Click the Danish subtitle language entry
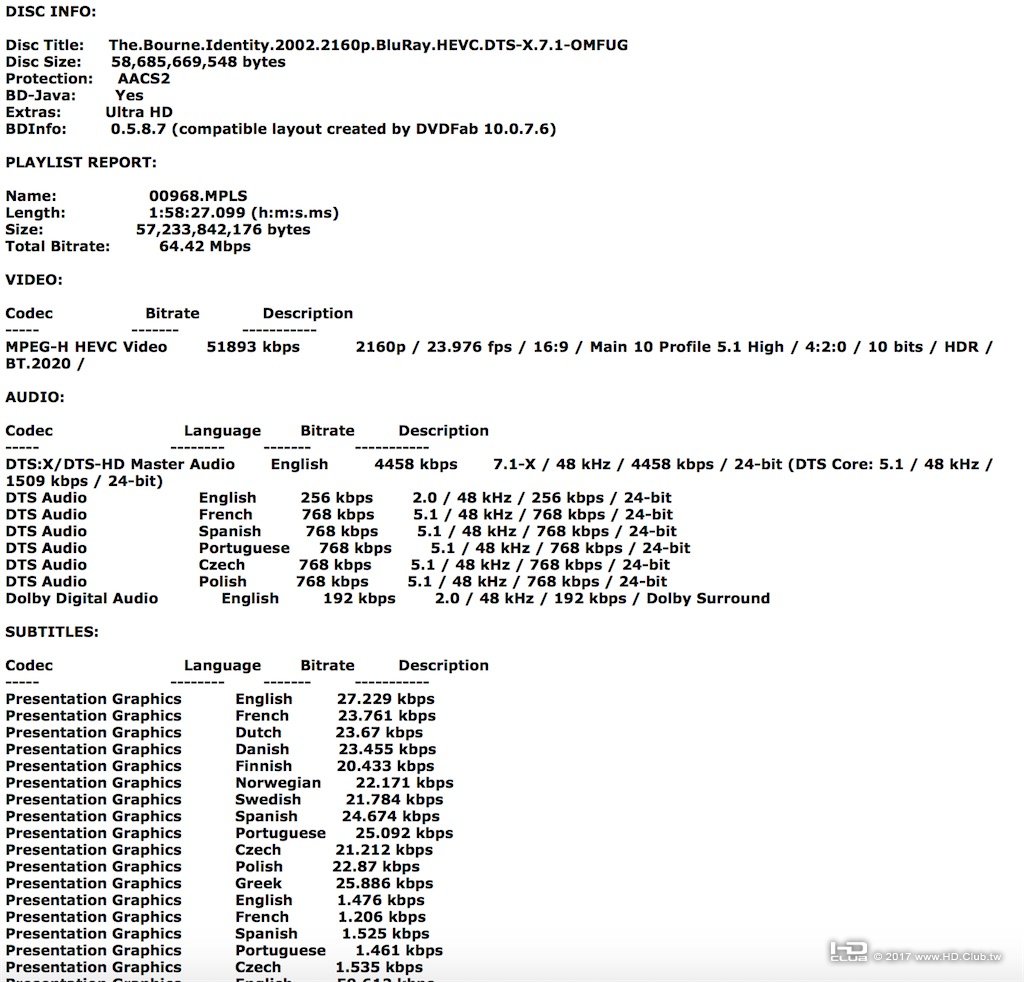The image size is (1024, 982). point(262,750)
